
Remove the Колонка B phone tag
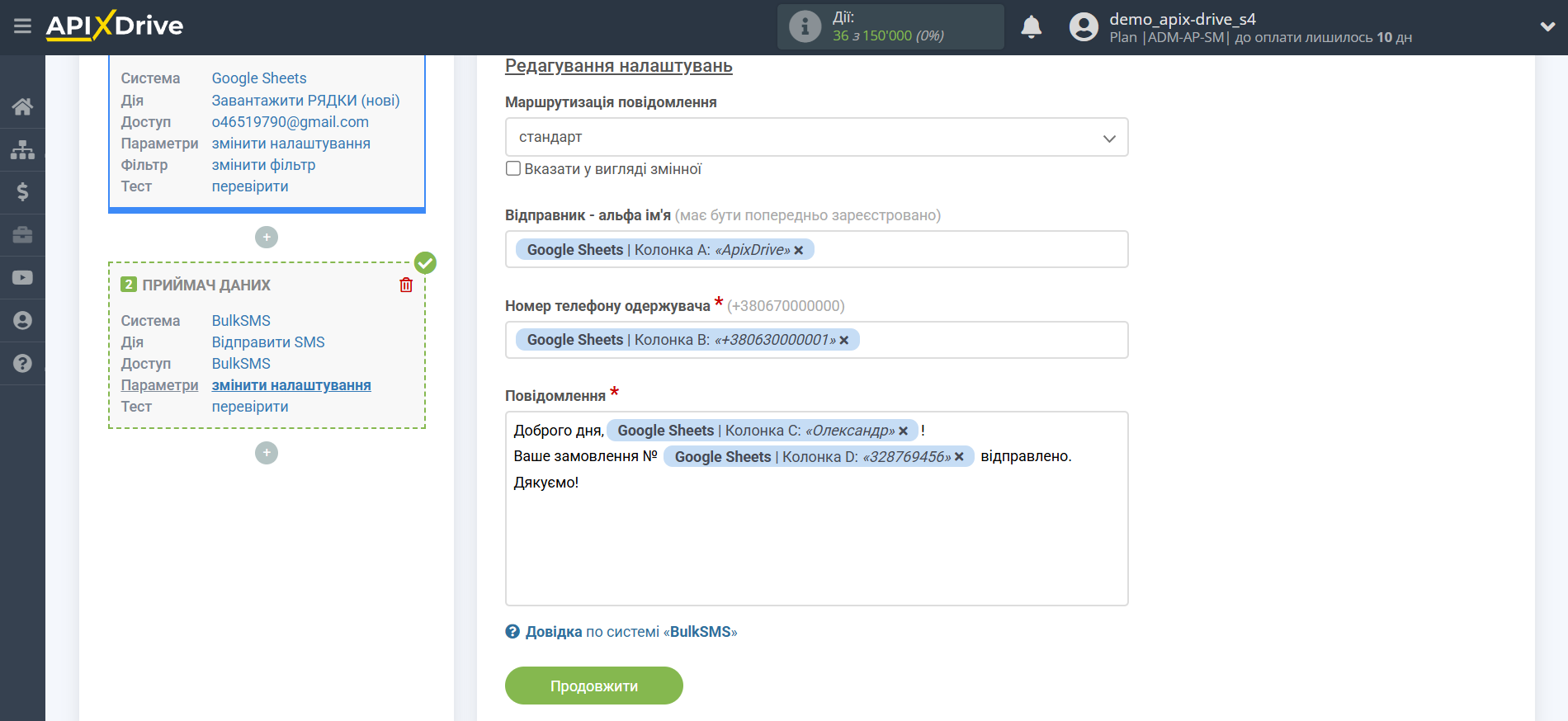[x=844, y=341]
